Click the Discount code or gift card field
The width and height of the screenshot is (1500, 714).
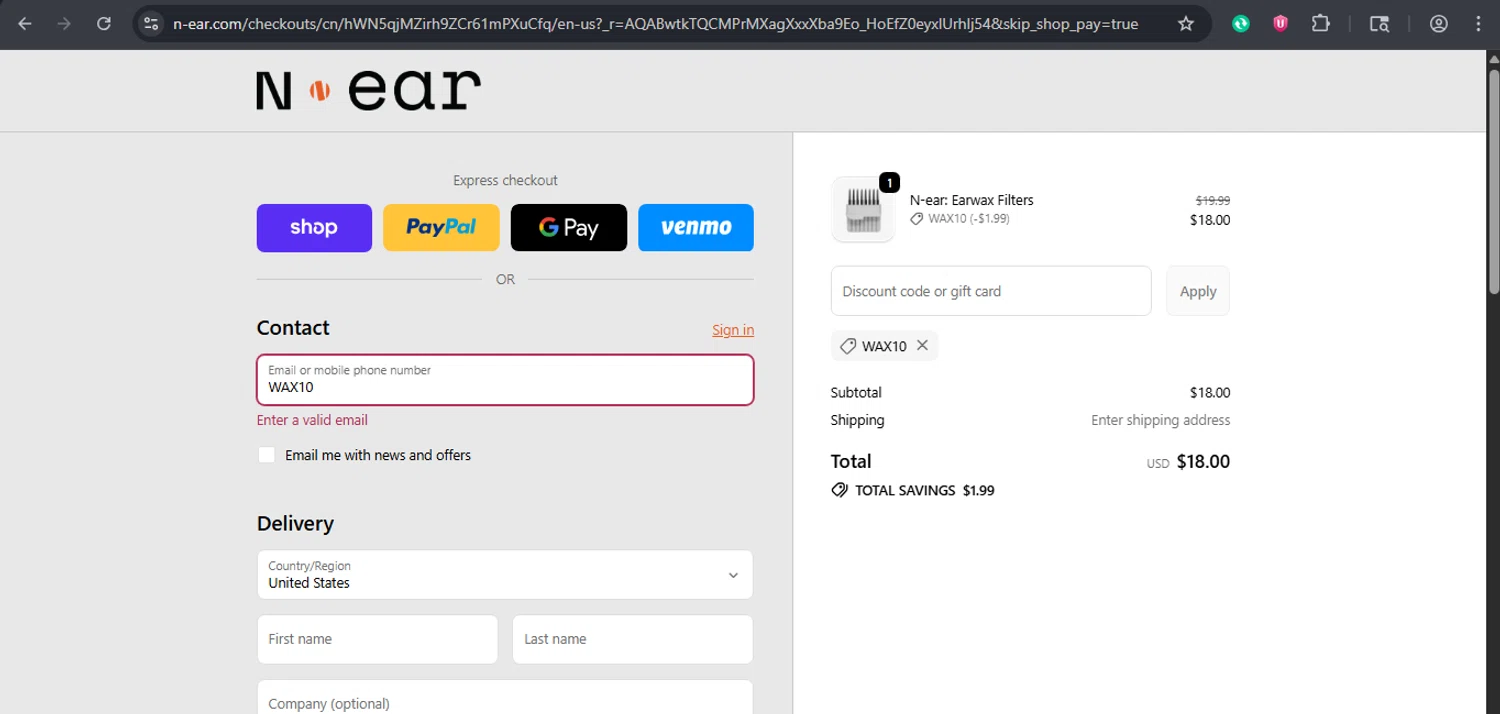(991, 291)
